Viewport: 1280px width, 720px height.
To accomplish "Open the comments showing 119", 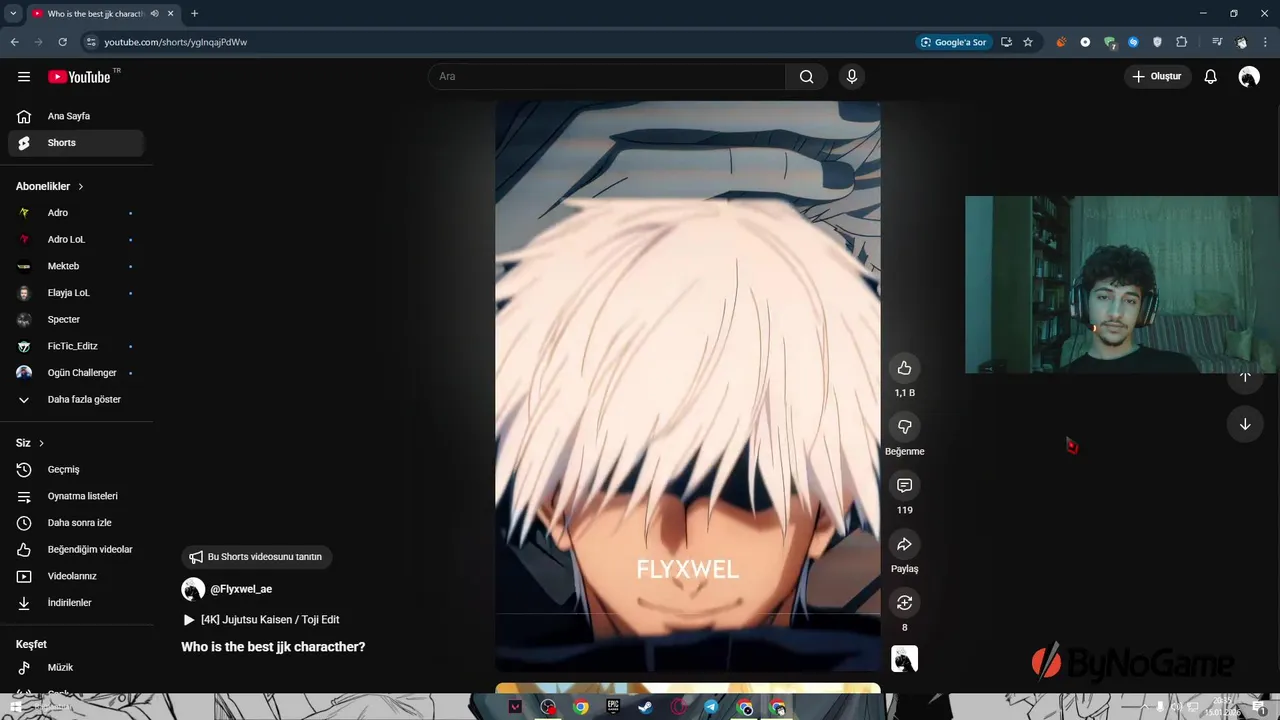I will click(x=904, y=485).
